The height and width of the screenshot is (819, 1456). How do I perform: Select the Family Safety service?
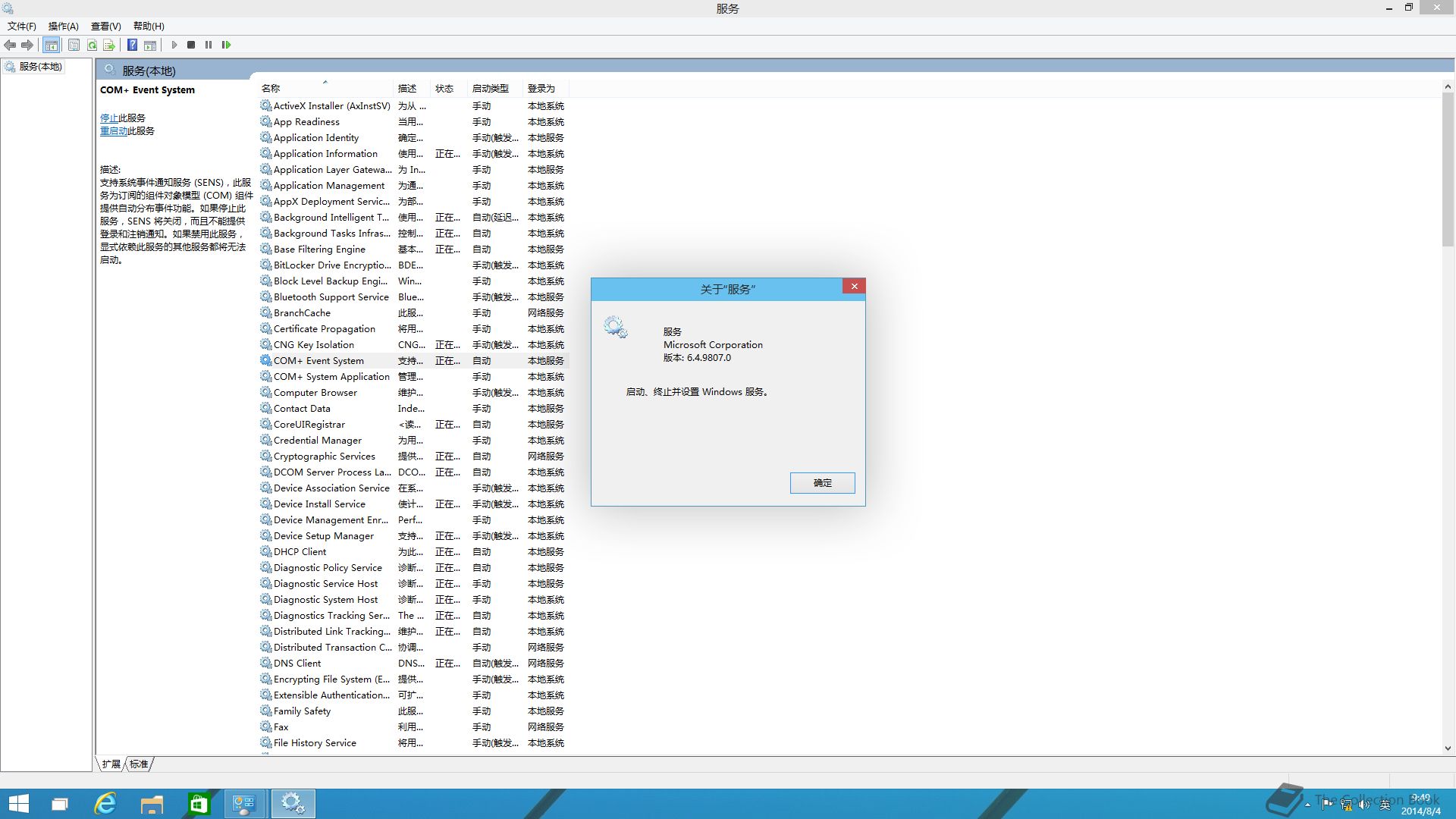[x=413, y=711]
